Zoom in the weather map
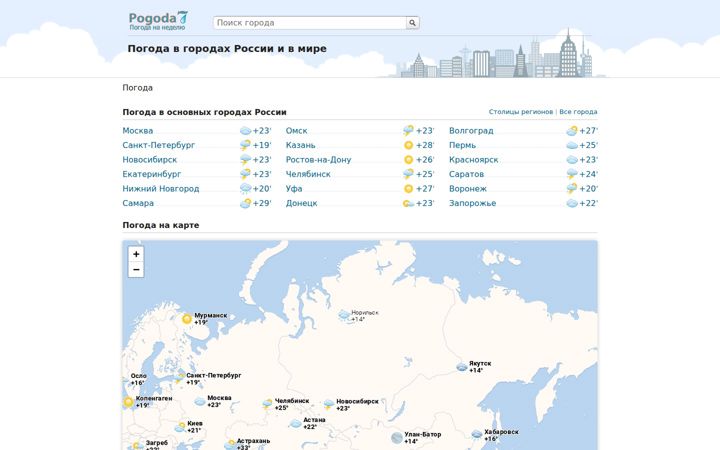The image size is (720, 450). click(x=136, y=254)
